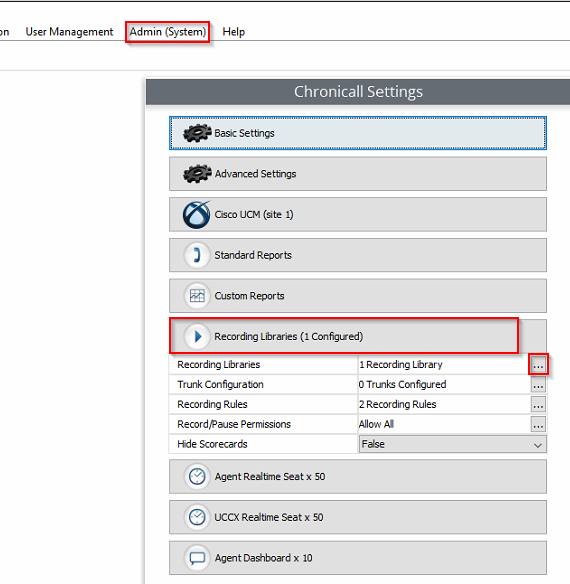The width and height of the screenshot is (570, 584).
Task: Click ellipsis button for Recording Rules row
Action: (x=538, y=404)
